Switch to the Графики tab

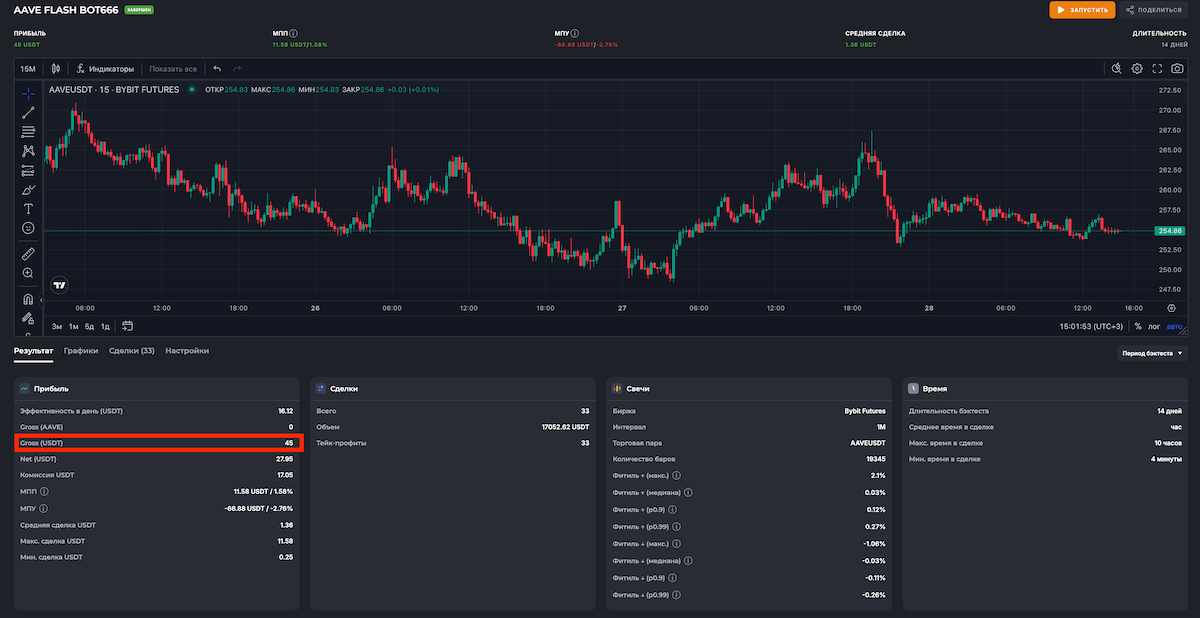pos(81,351)
